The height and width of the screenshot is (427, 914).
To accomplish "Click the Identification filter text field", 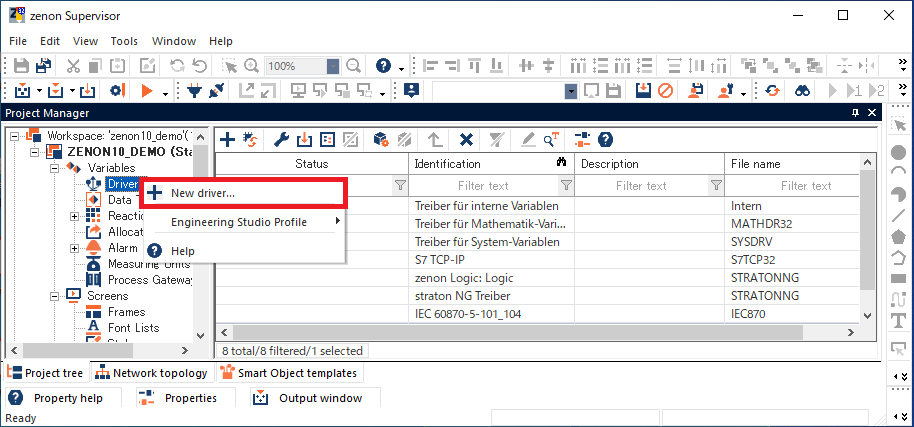I will tap(483, 185).
